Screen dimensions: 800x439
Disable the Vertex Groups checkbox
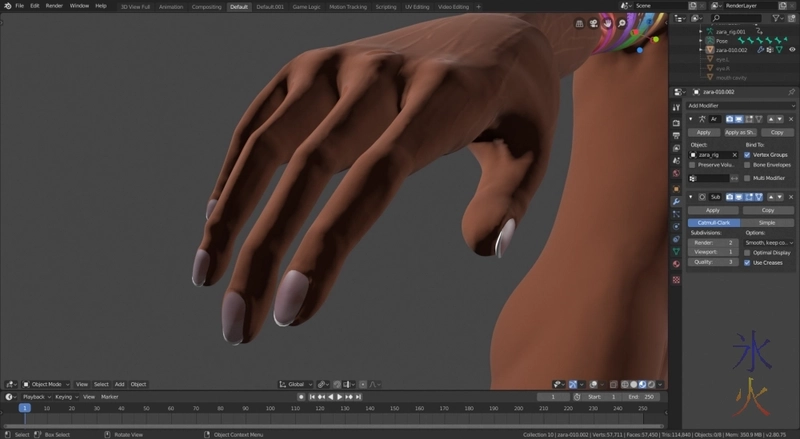[747, 155]
